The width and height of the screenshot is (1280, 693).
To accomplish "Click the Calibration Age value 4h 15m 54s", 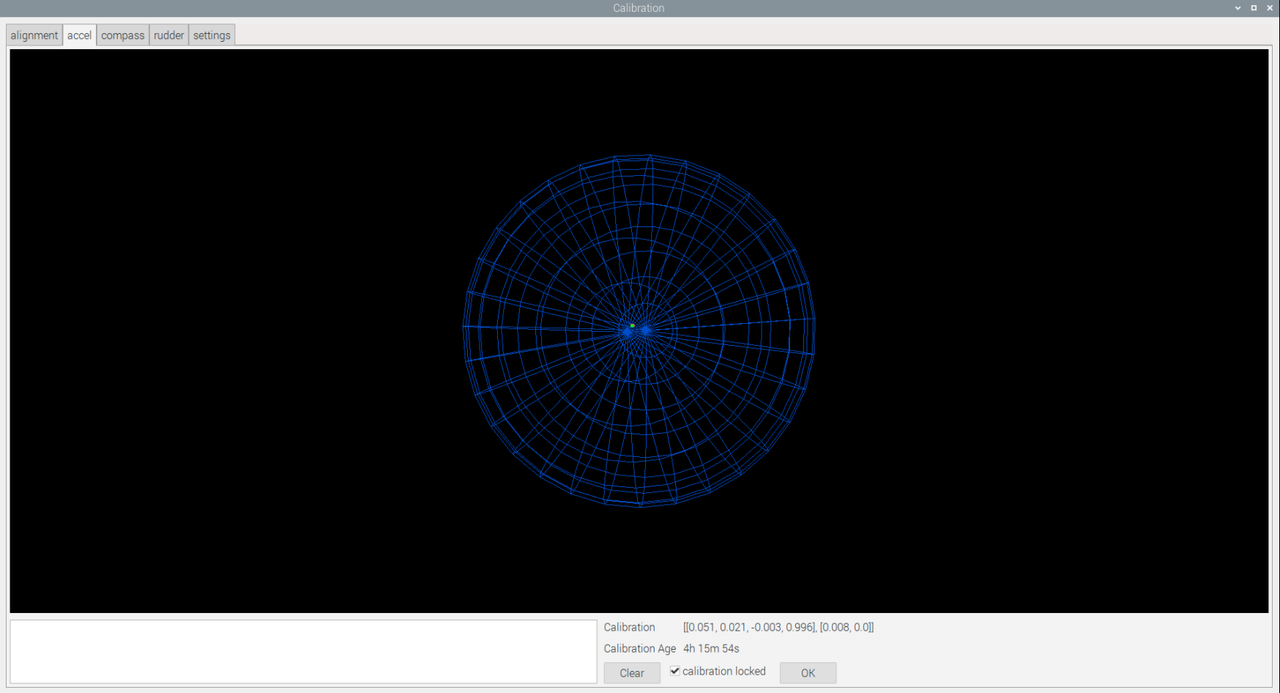I will [711, 649].
